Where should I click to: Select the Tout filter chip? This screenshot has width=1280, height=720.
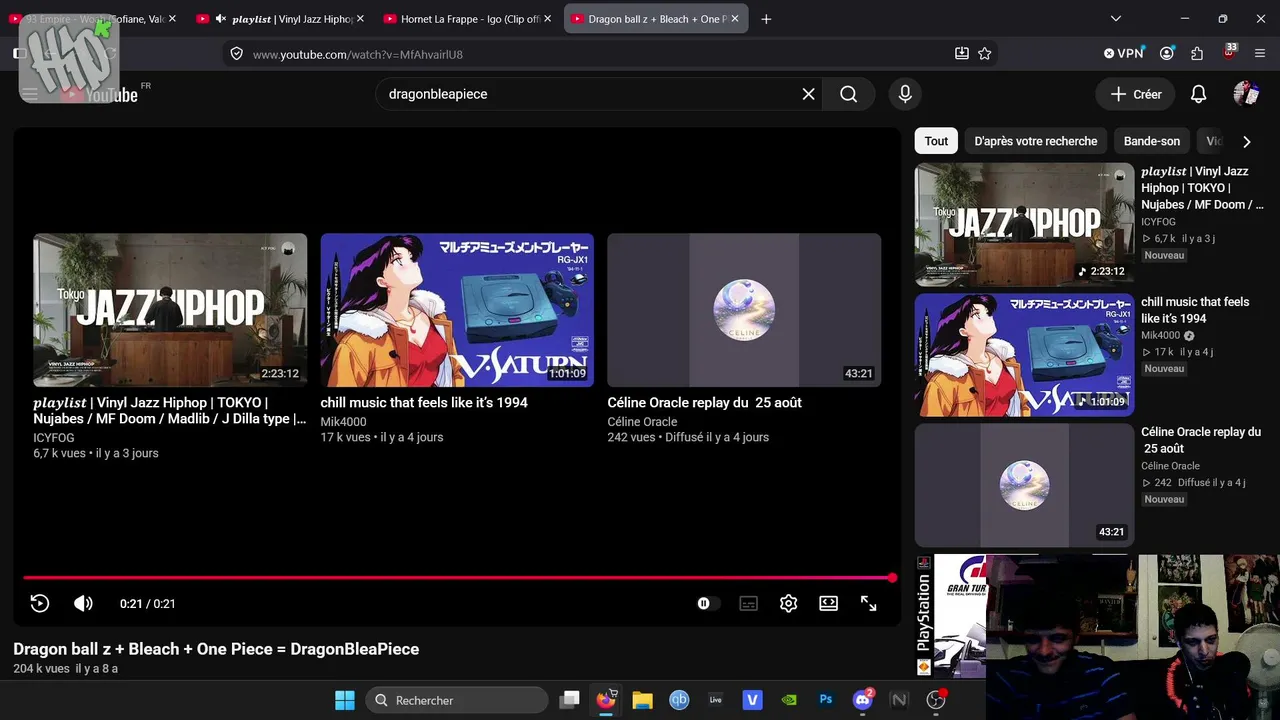click(936, 141)
